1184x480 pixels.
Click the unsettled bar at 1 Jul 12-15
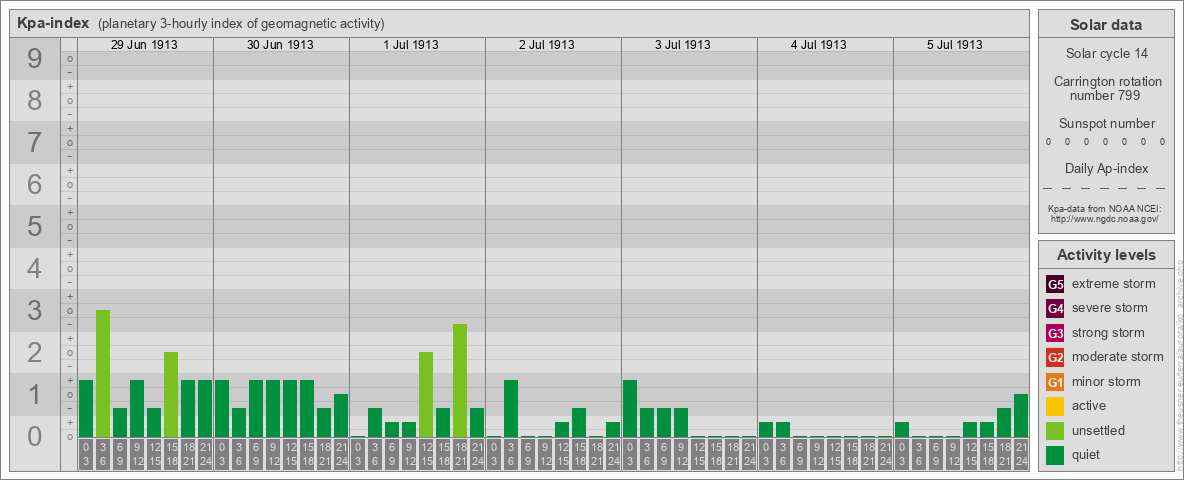pyautogui.click(x=426, y=395)
